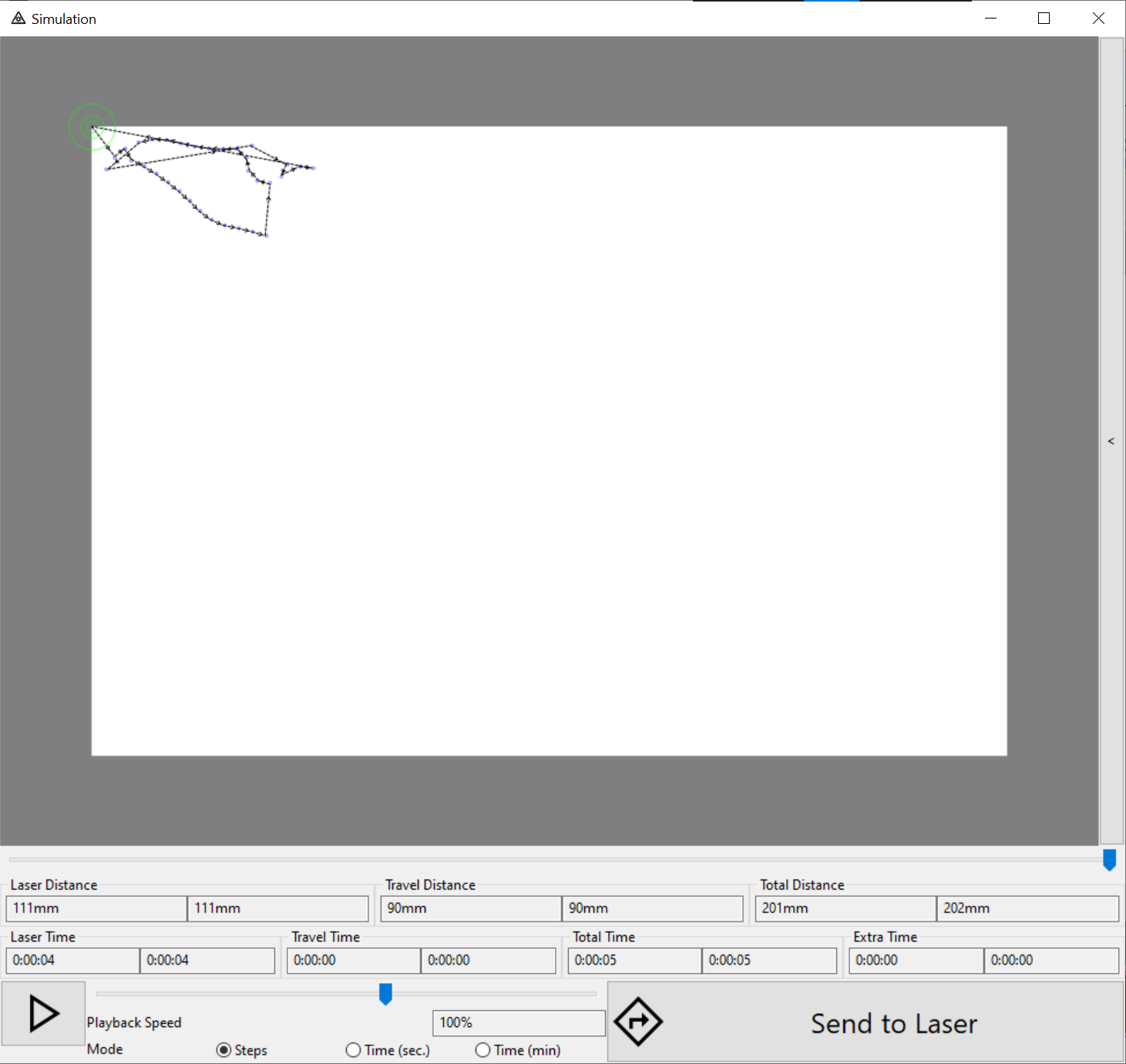Click the Total Distance 202mm field
1126x1064 pixels.
tap(1028, 908)
